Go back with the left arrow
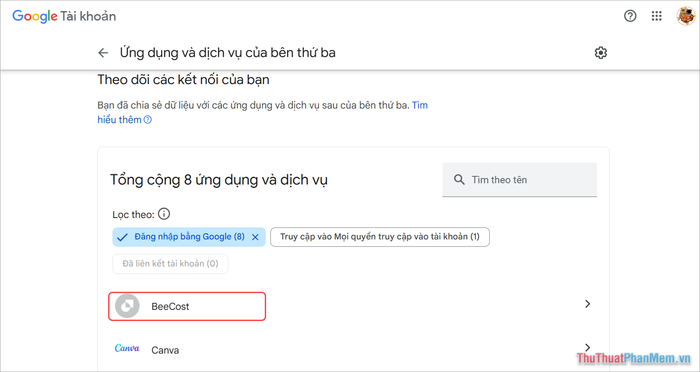The image size is (700, 372). point(103,53)
